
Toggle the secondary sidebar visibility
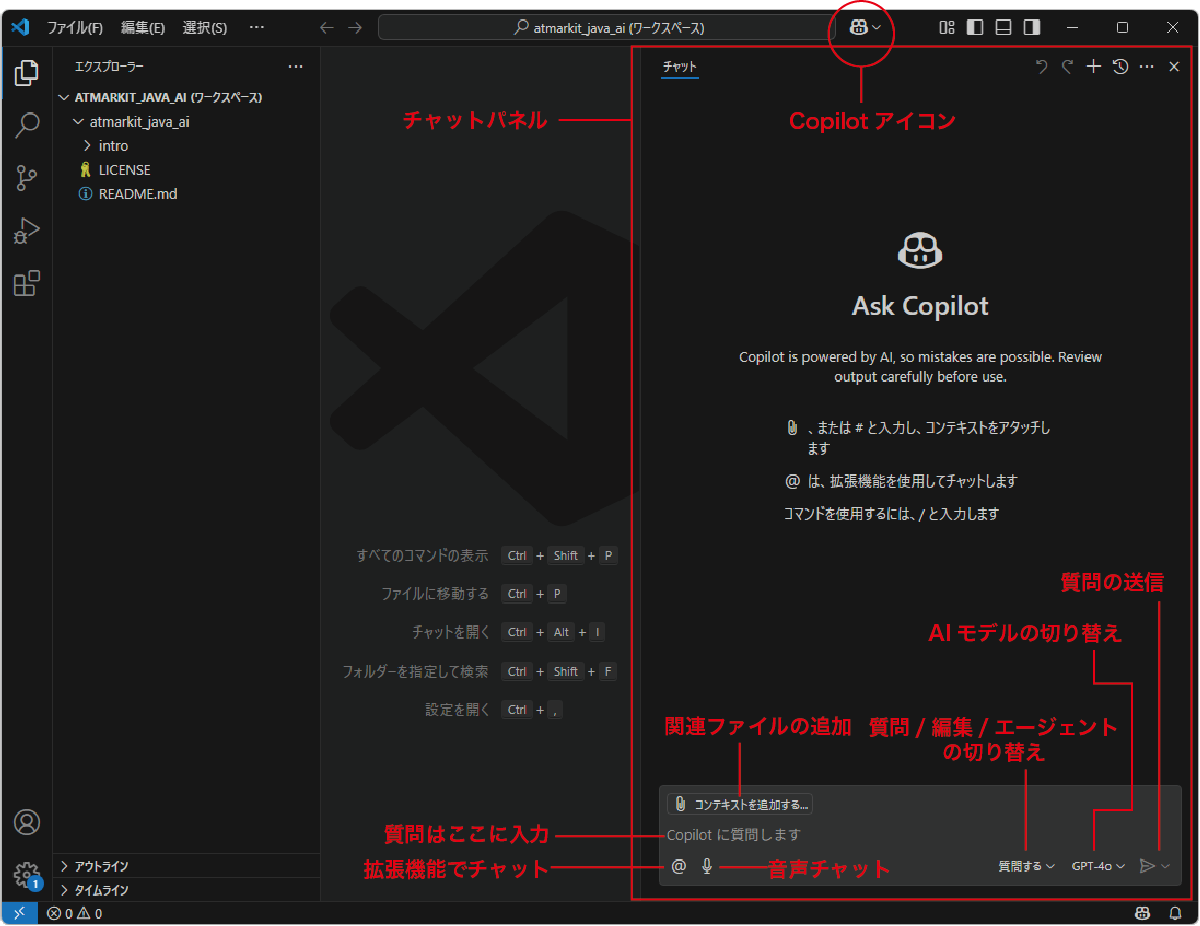1031,27
